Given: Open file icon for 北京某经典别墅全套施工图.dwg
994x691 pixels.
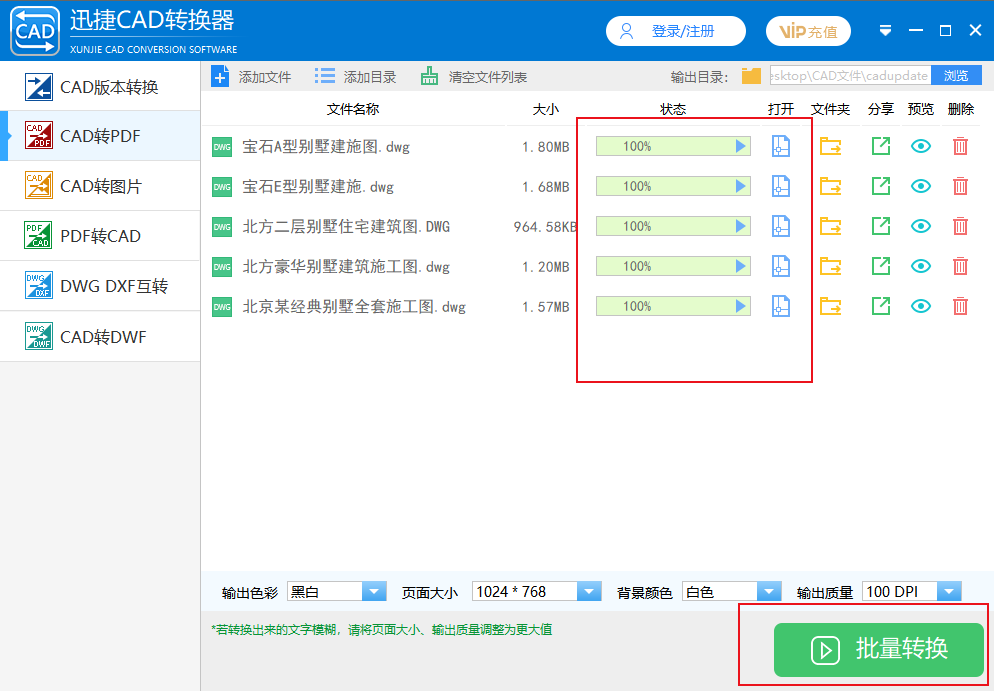Looking at the screenshot, I should point(780,306).
